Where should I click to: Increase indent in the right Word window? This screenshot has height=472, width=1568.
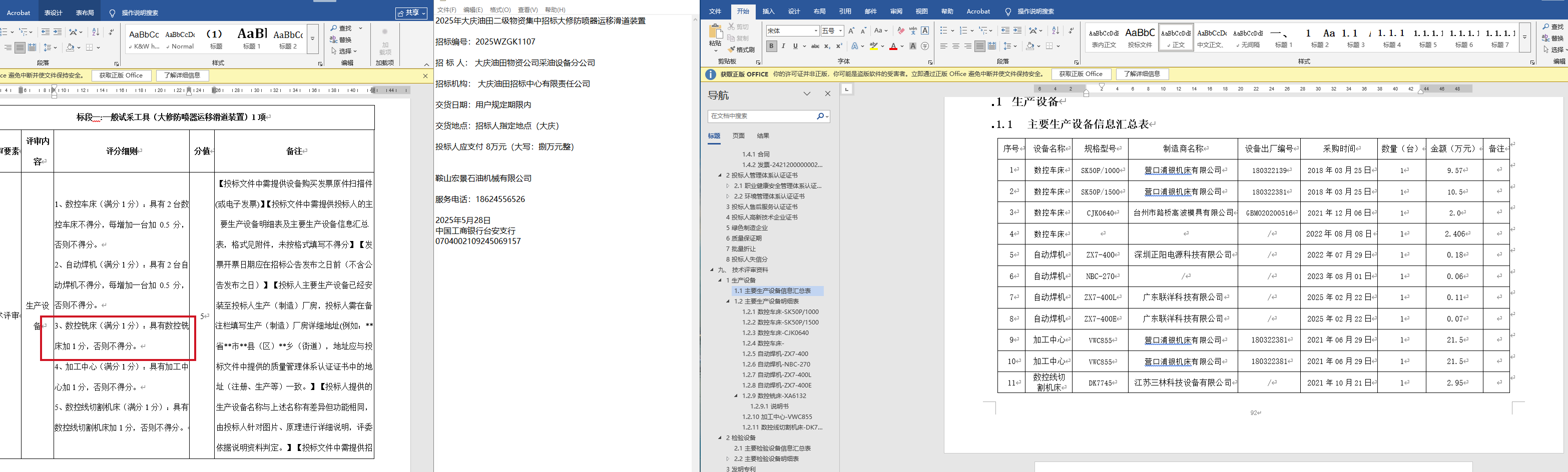[1017, 30]
